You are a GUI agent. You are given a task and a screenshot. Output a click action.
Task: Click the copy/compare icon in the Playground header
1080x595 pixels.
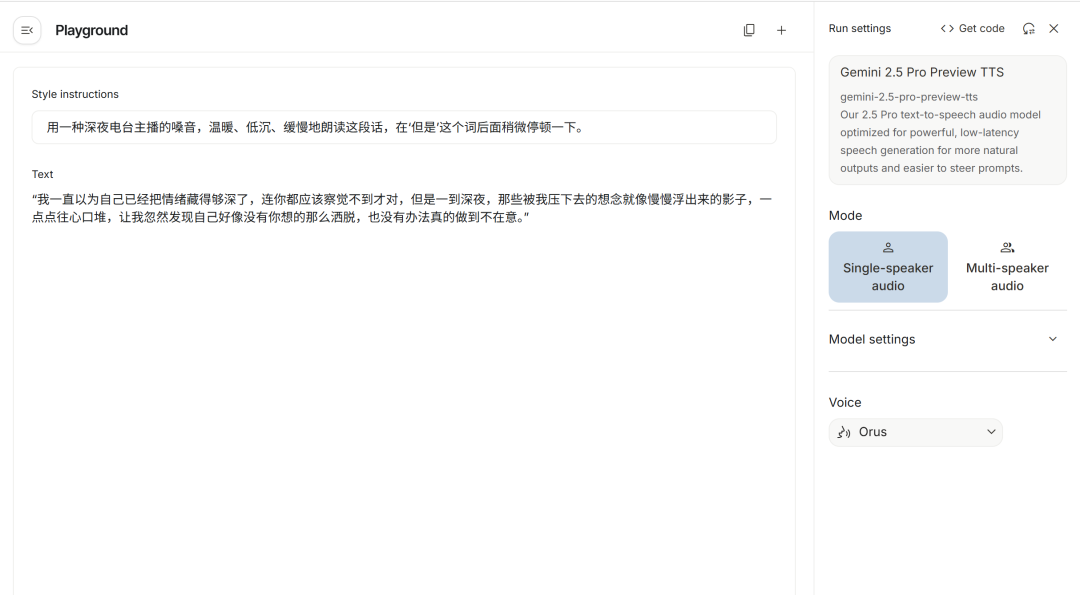(749, 30)
